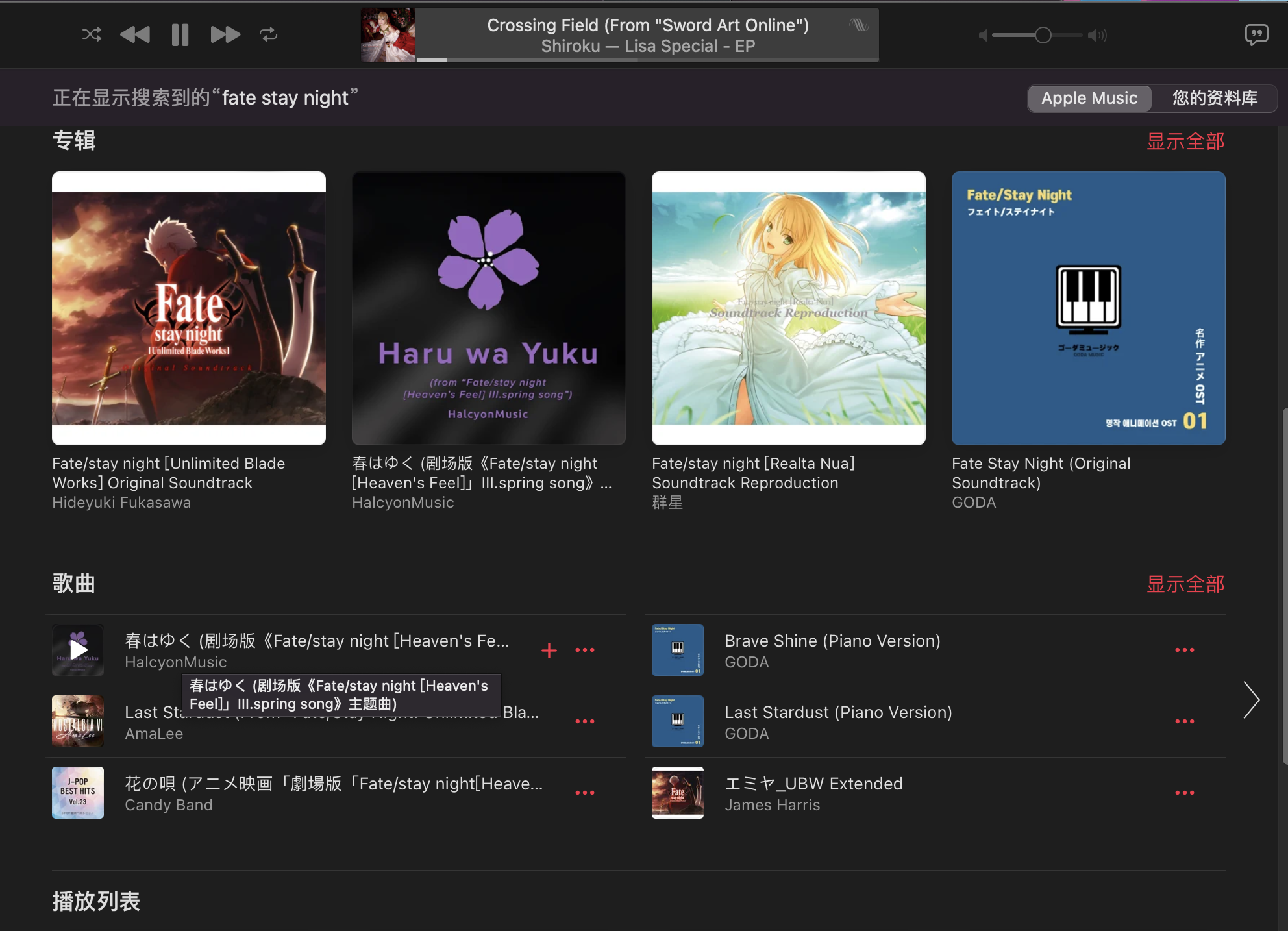
Task: Open more options for Brave Shine (Piano Version)
Action: [x=1184, y=650]
